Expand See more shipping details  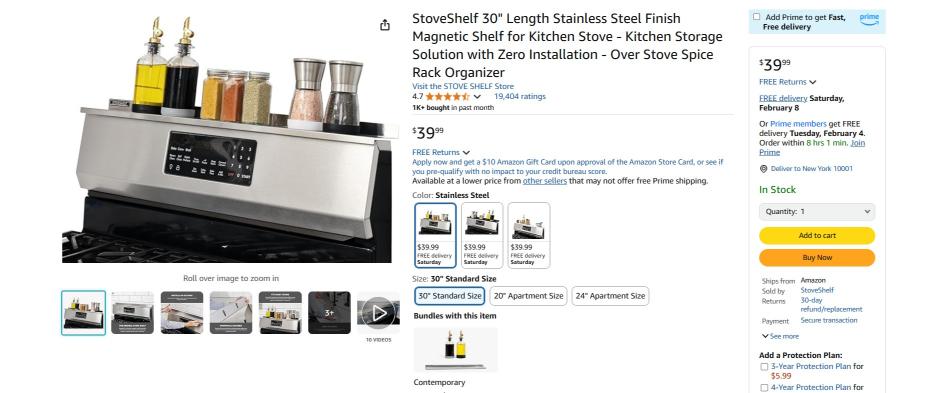click(x=780, y=336)
